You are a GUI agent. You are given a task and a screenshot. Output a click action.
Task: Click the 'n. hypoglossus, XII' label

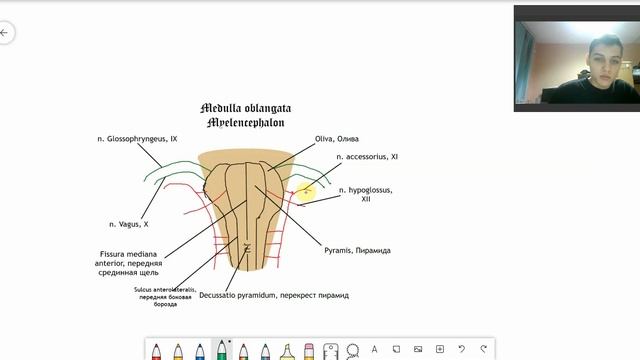coord(366,194)
